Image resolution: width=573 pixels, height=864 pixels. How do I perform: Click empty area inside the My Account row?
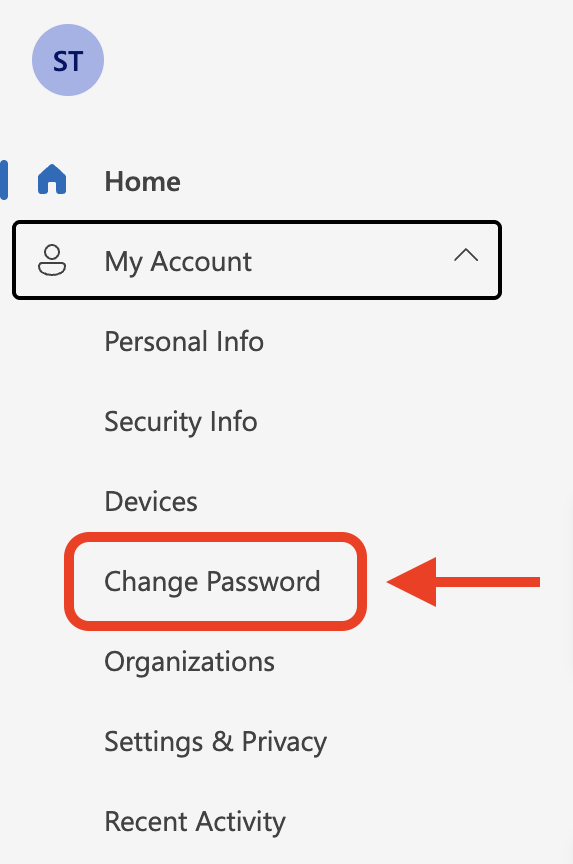353,261
